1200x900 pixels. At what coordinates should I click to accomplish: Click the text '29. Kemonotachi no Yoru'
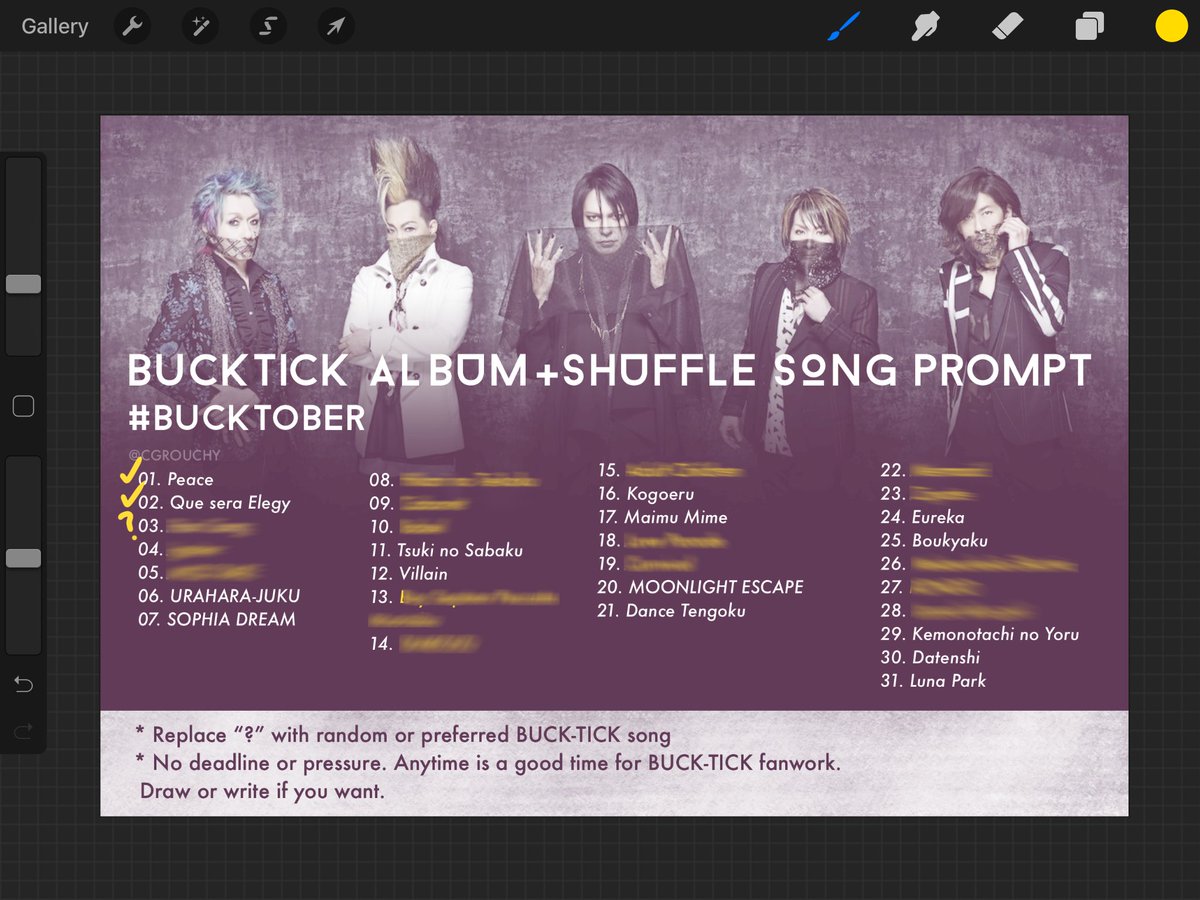(980, 634)
